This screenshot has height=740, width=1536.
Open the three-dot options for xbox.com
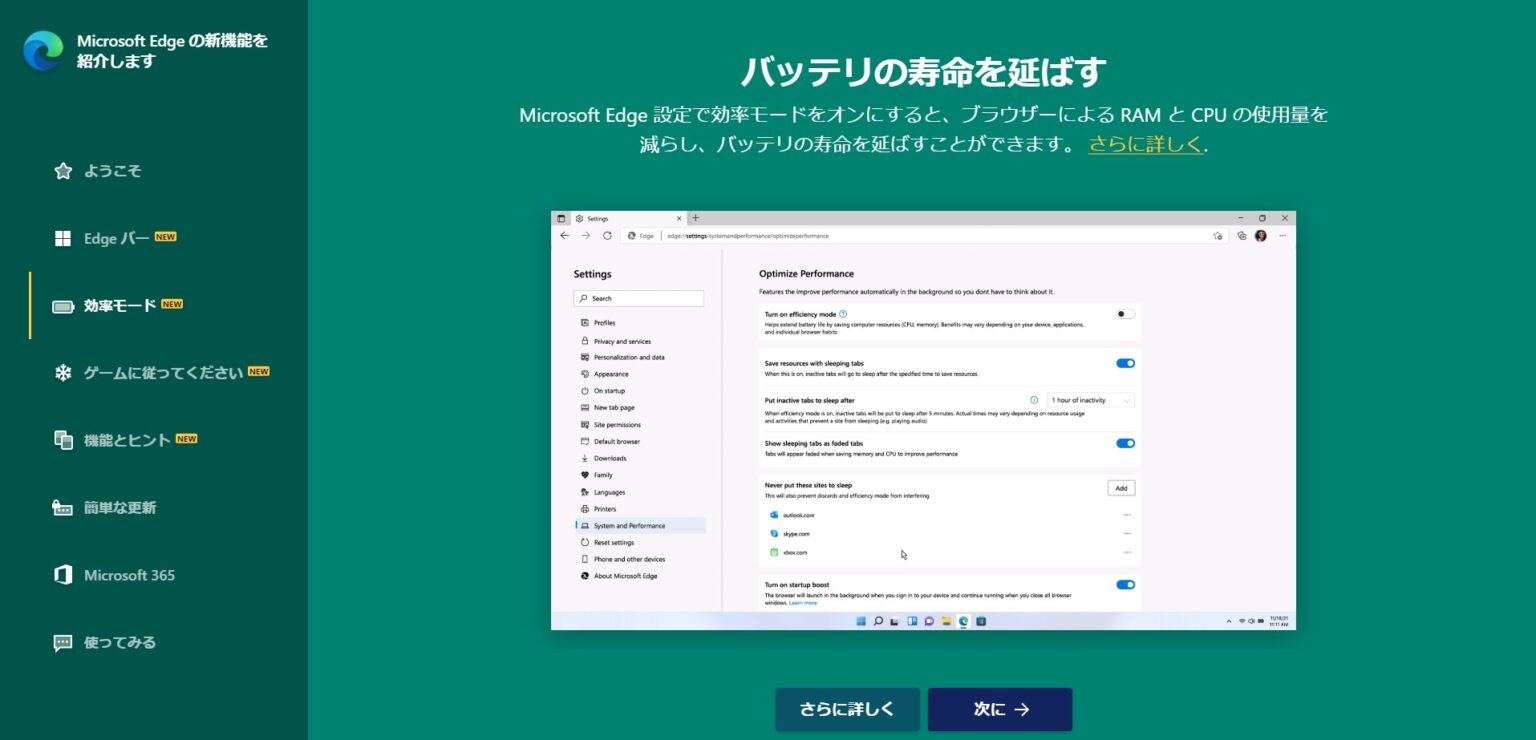1127,552
